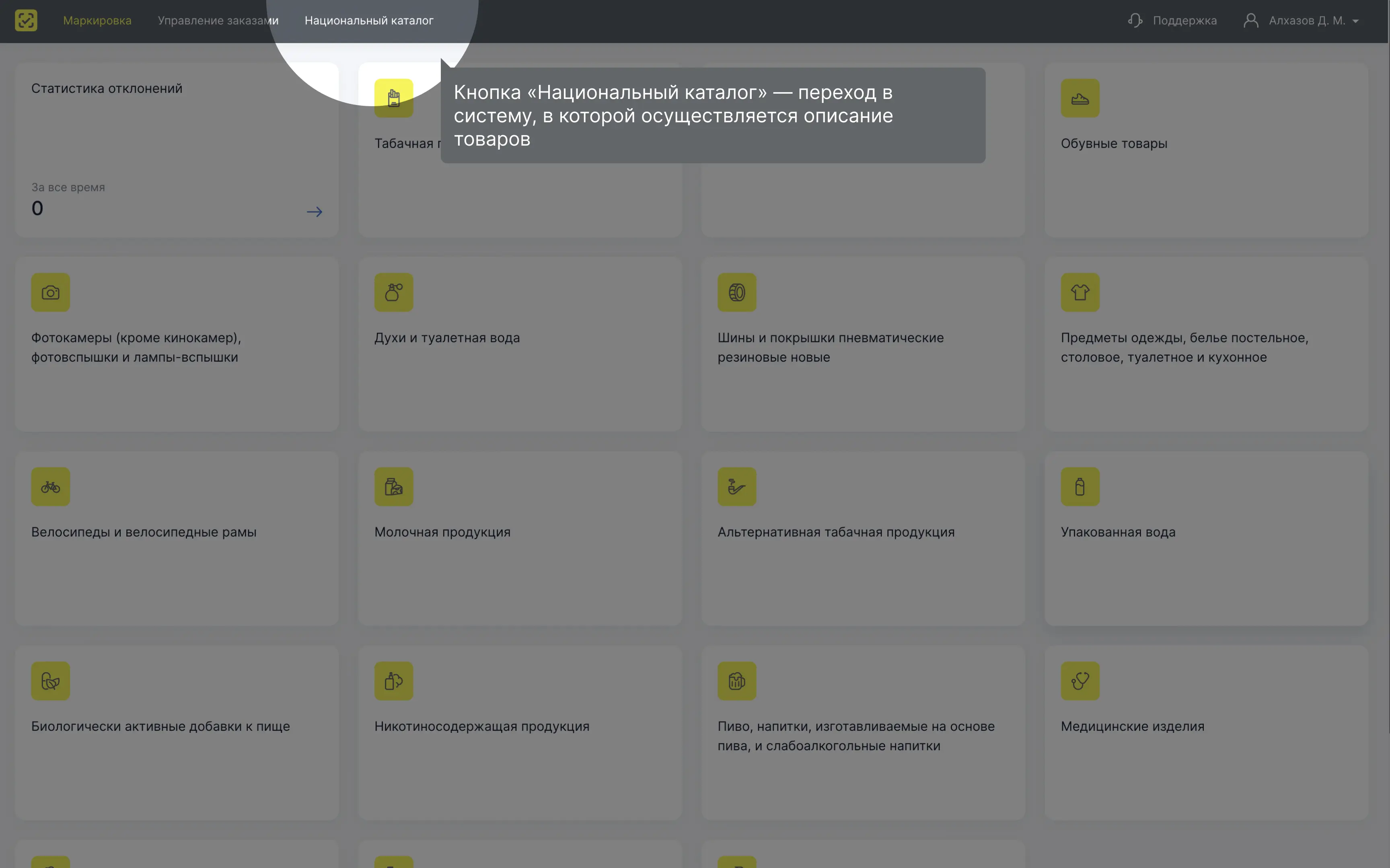The height and width of the screenshot is (868, 1390).
Task: Click the nicotine products vape icon
Action: (x=394, y=681)
